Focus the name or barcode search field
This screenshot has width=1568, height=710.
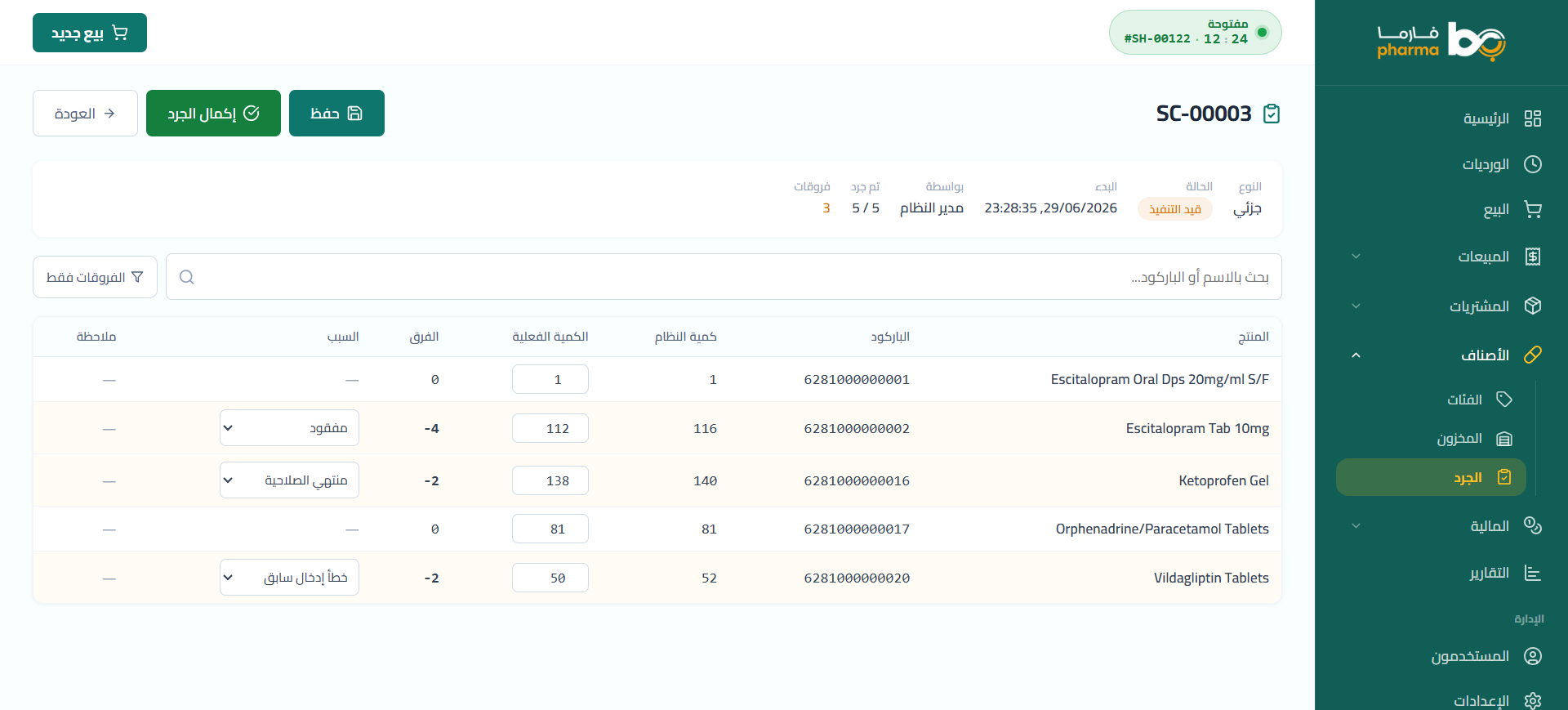click(724, 277)
